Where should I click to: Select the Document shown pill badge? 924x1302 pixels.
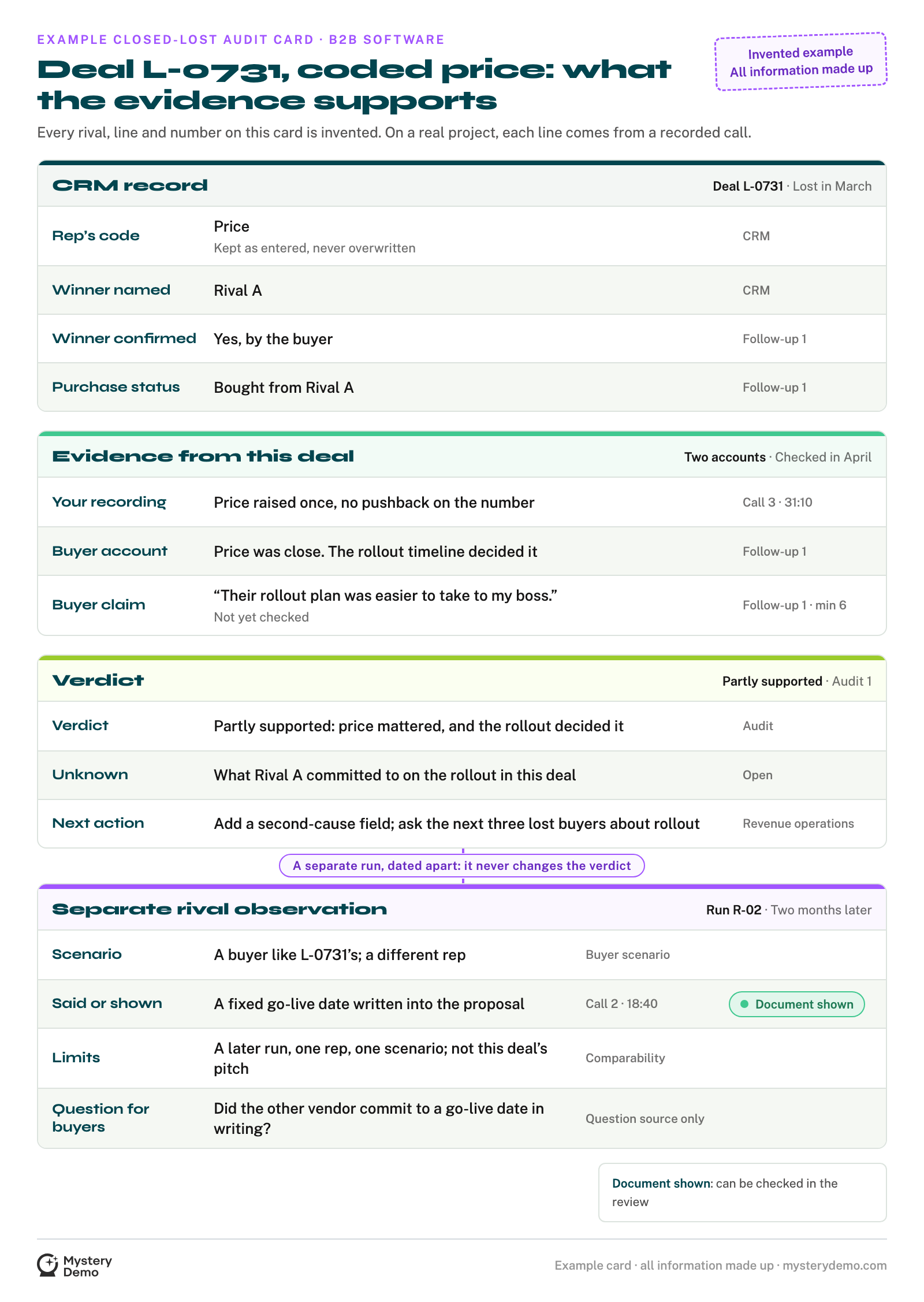click(x=796, y=1004)
